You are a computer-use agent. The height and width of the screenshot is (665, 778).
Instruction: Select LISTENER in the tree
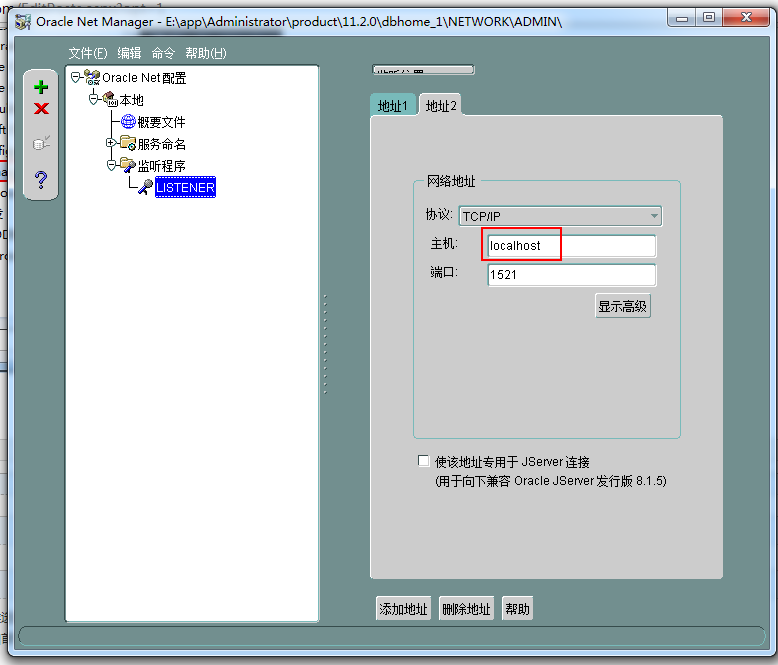pos(185,187)
